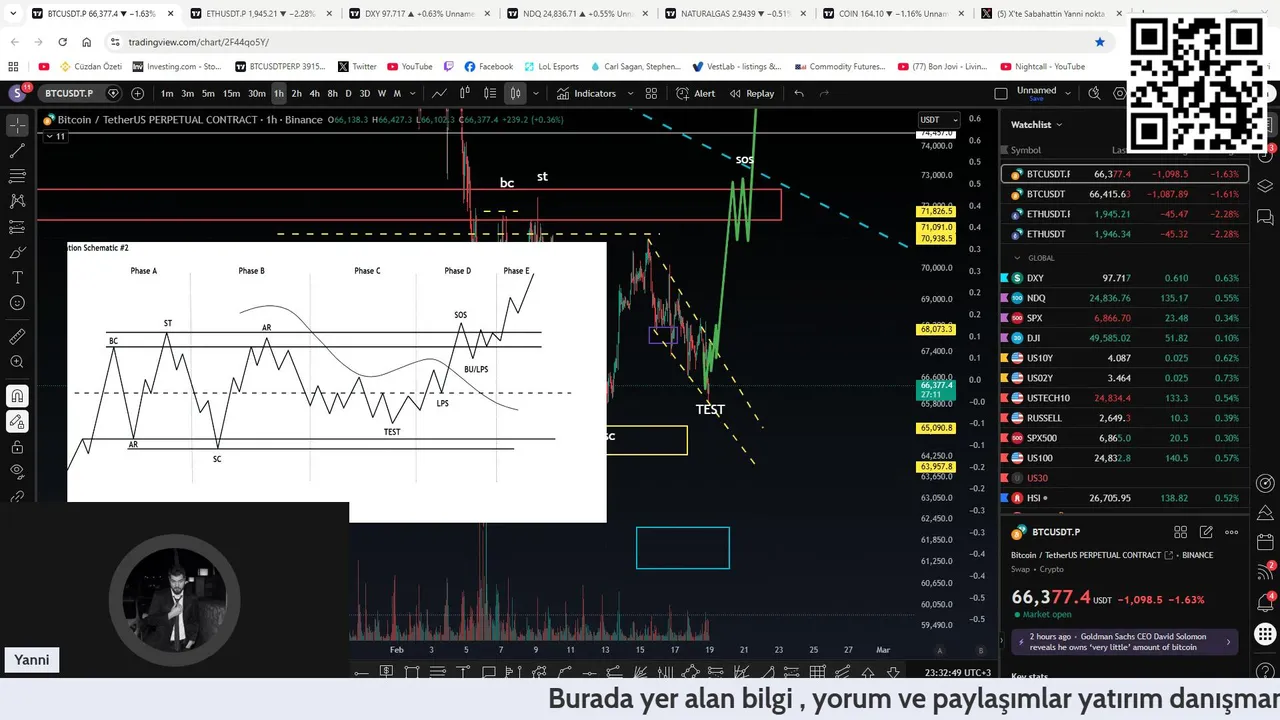
Task: Open the details panel grid icon beside BTCUSDT.P
Action: (1181, 533)
